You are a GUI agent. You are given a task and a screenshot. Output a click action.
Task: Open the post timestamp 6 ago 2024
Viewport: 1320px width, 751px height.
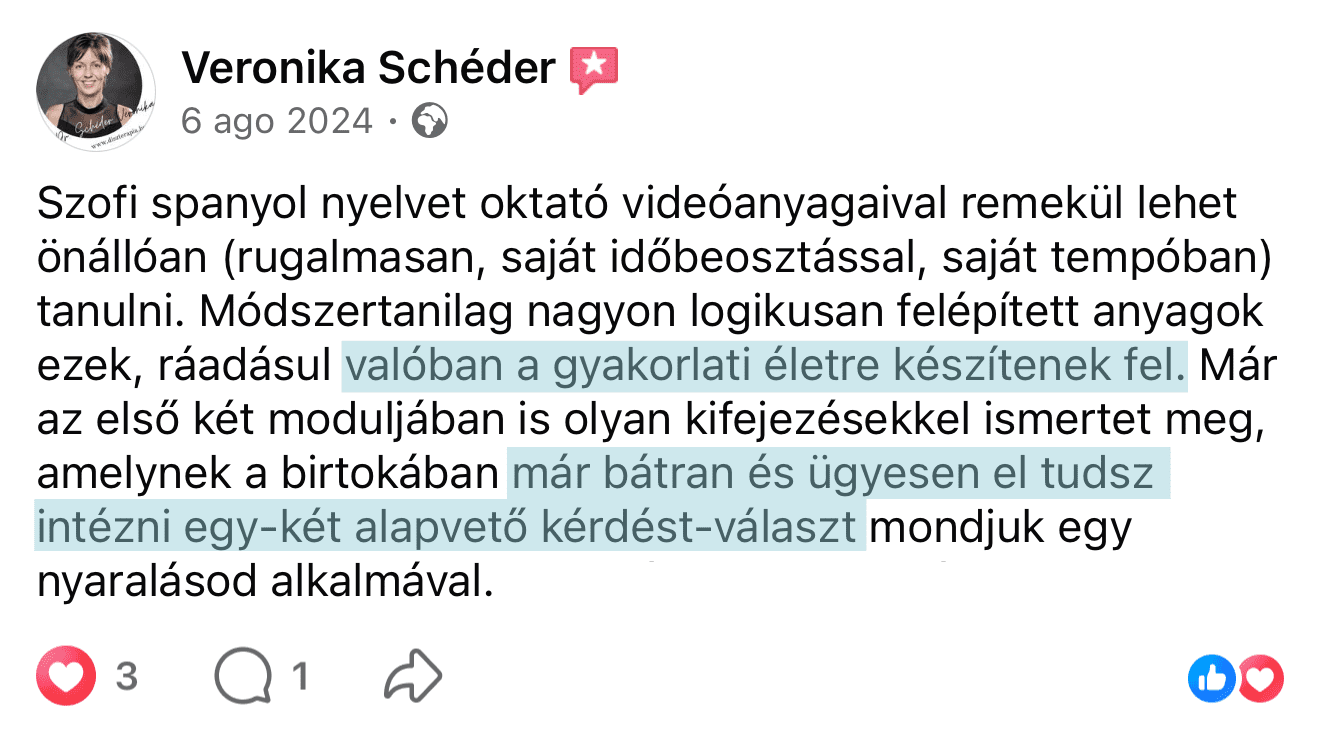pos(276,122)
